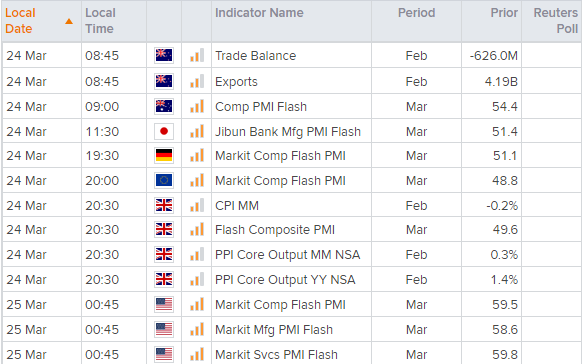This screenshot has width=582, height=364.
Task: Open Markit Svcs PMI Flash indicator
Action: tap(276, 354)
